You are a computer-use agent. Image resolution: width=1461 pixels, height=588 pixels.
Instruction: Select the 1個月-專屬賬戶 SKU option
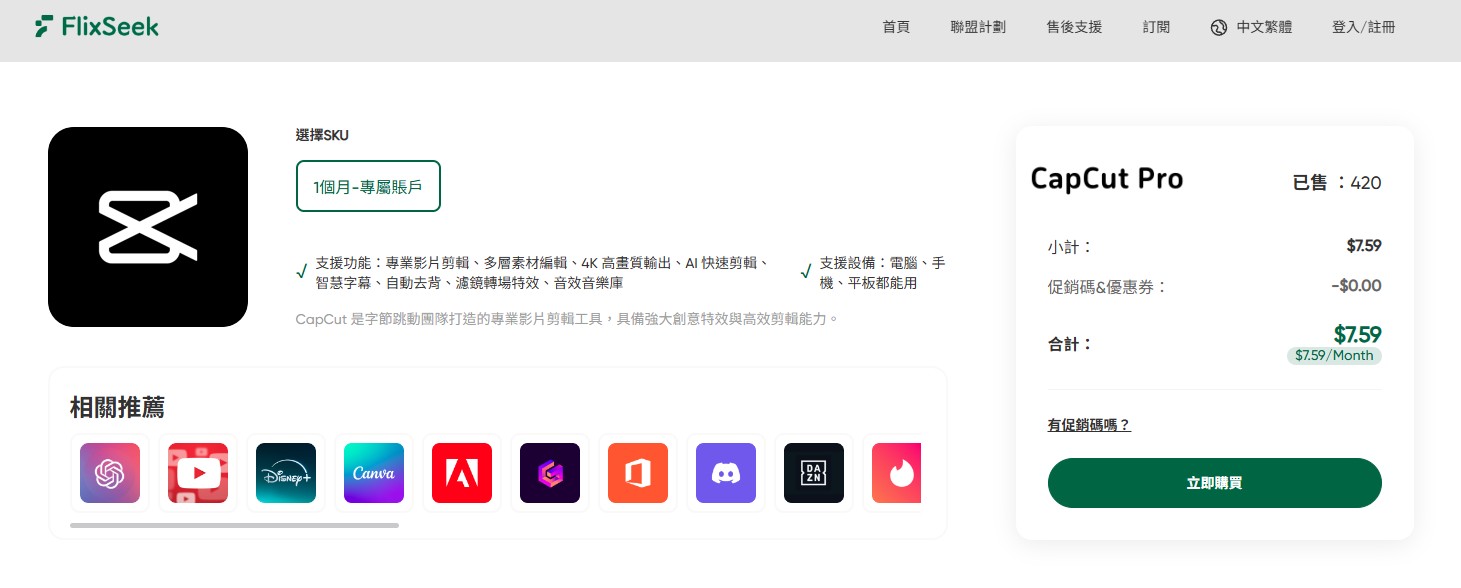click(x=368, y=186)
